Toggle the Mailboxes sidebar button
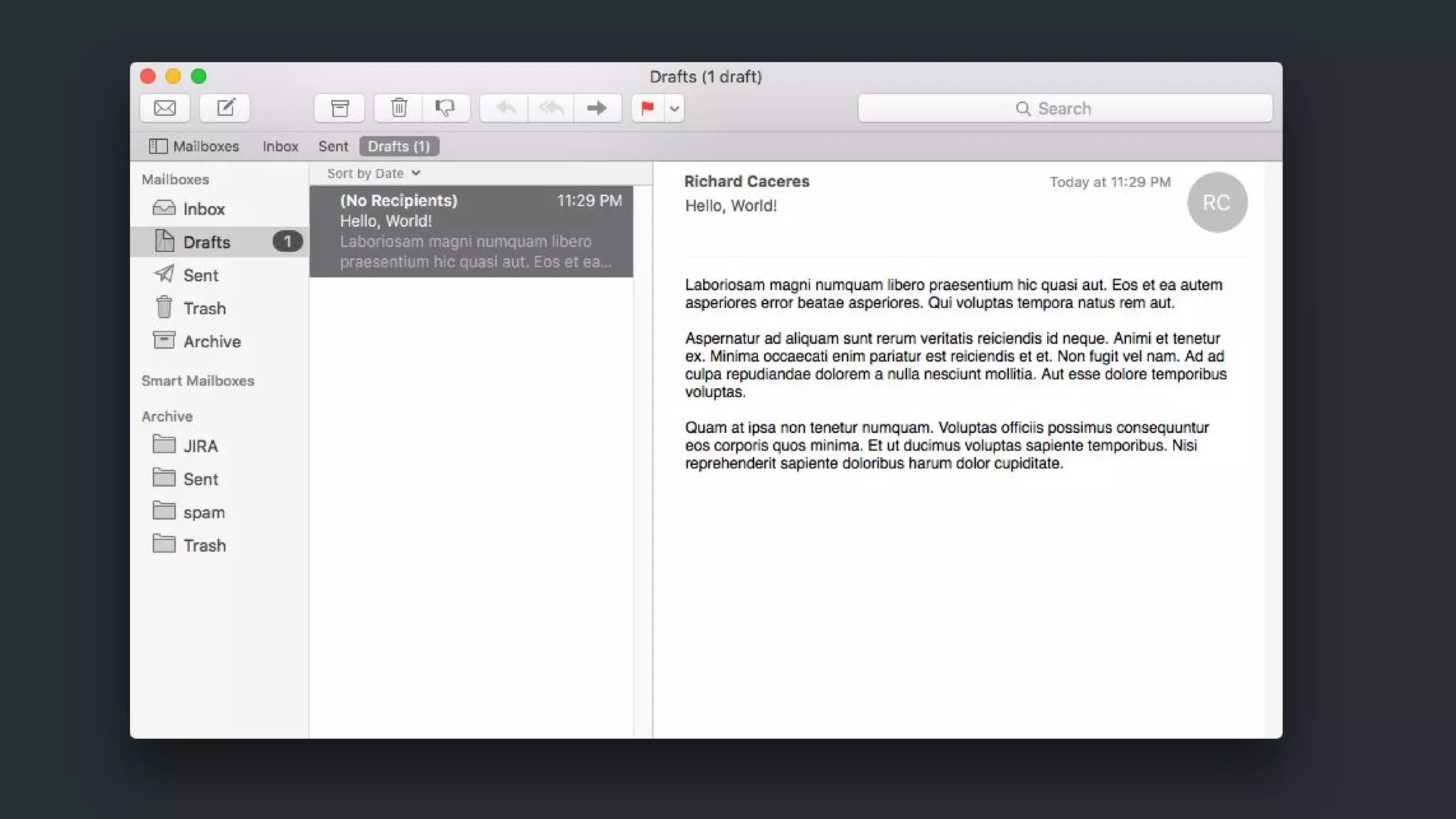This screenshot has width=1456, height=819. pyautogui.click(x=194, y=146)
